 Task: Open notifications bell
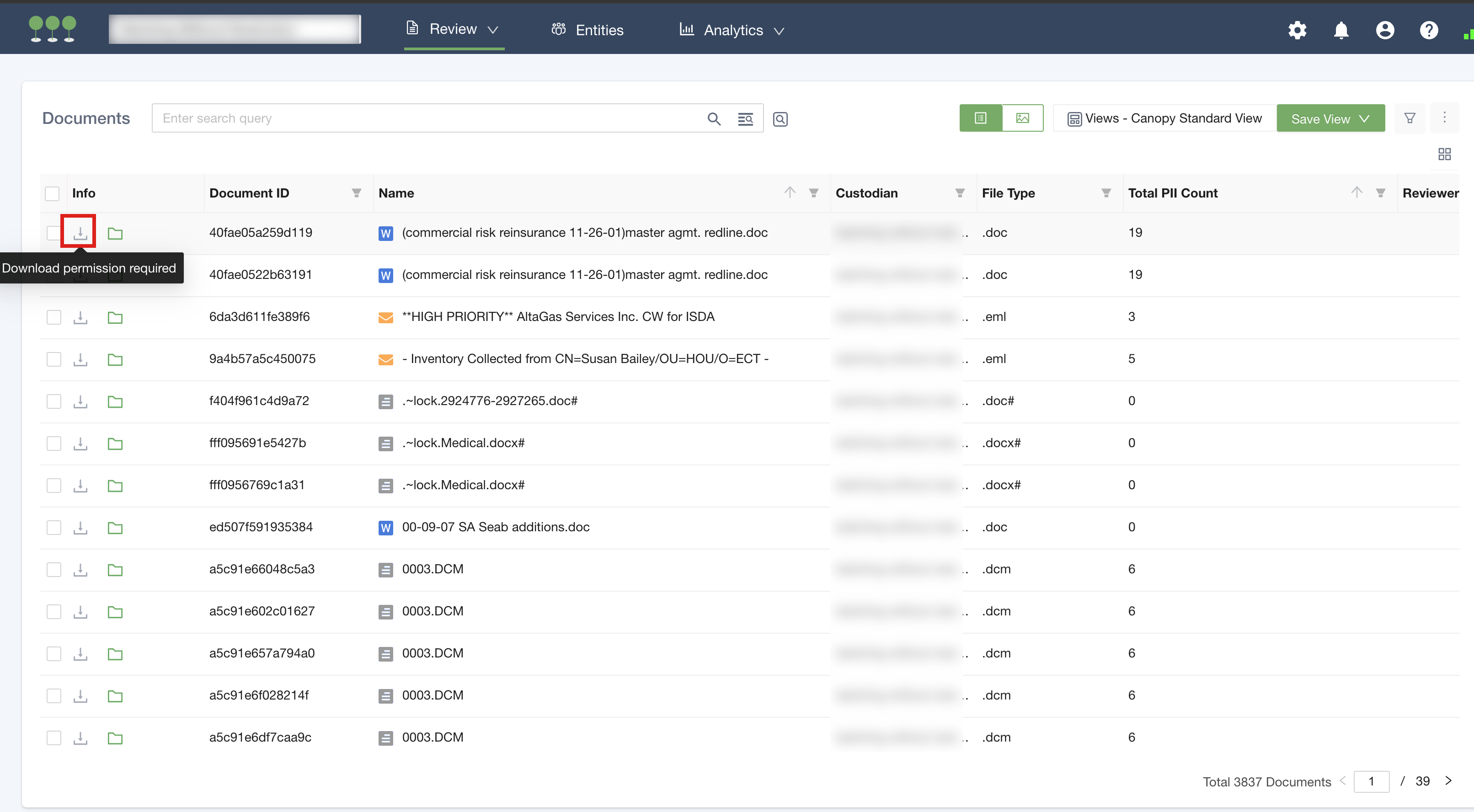[x=1340, y=30]
